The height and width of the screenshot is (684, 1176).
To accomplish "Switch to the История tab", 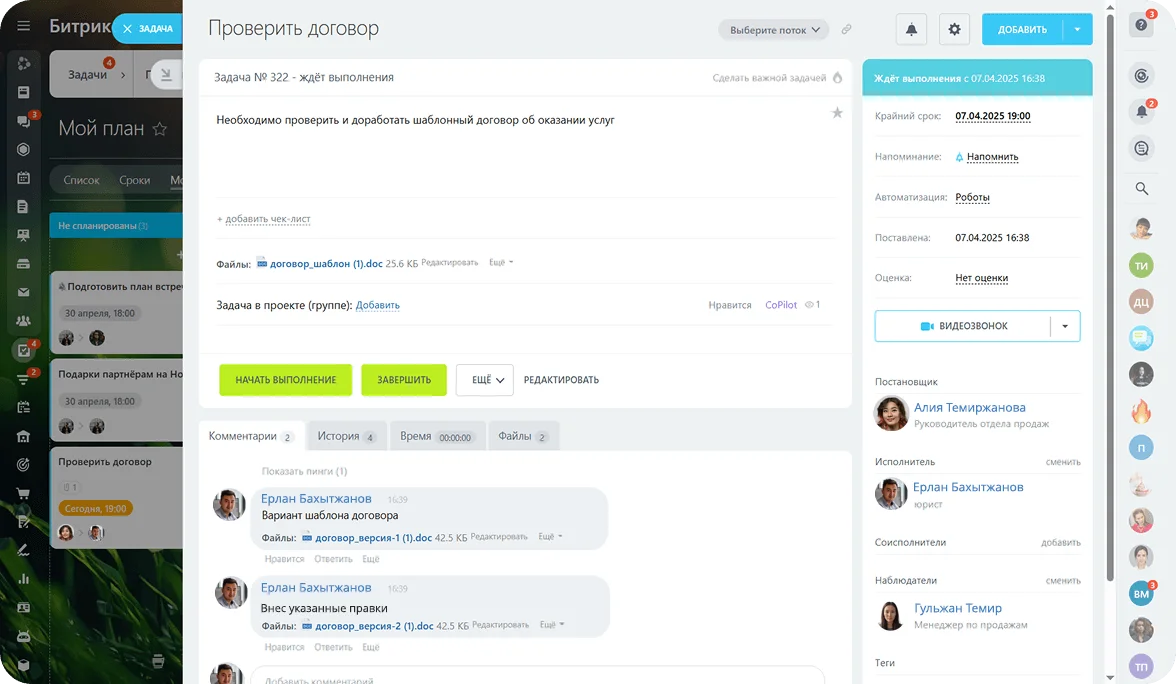I will (346, 436).
